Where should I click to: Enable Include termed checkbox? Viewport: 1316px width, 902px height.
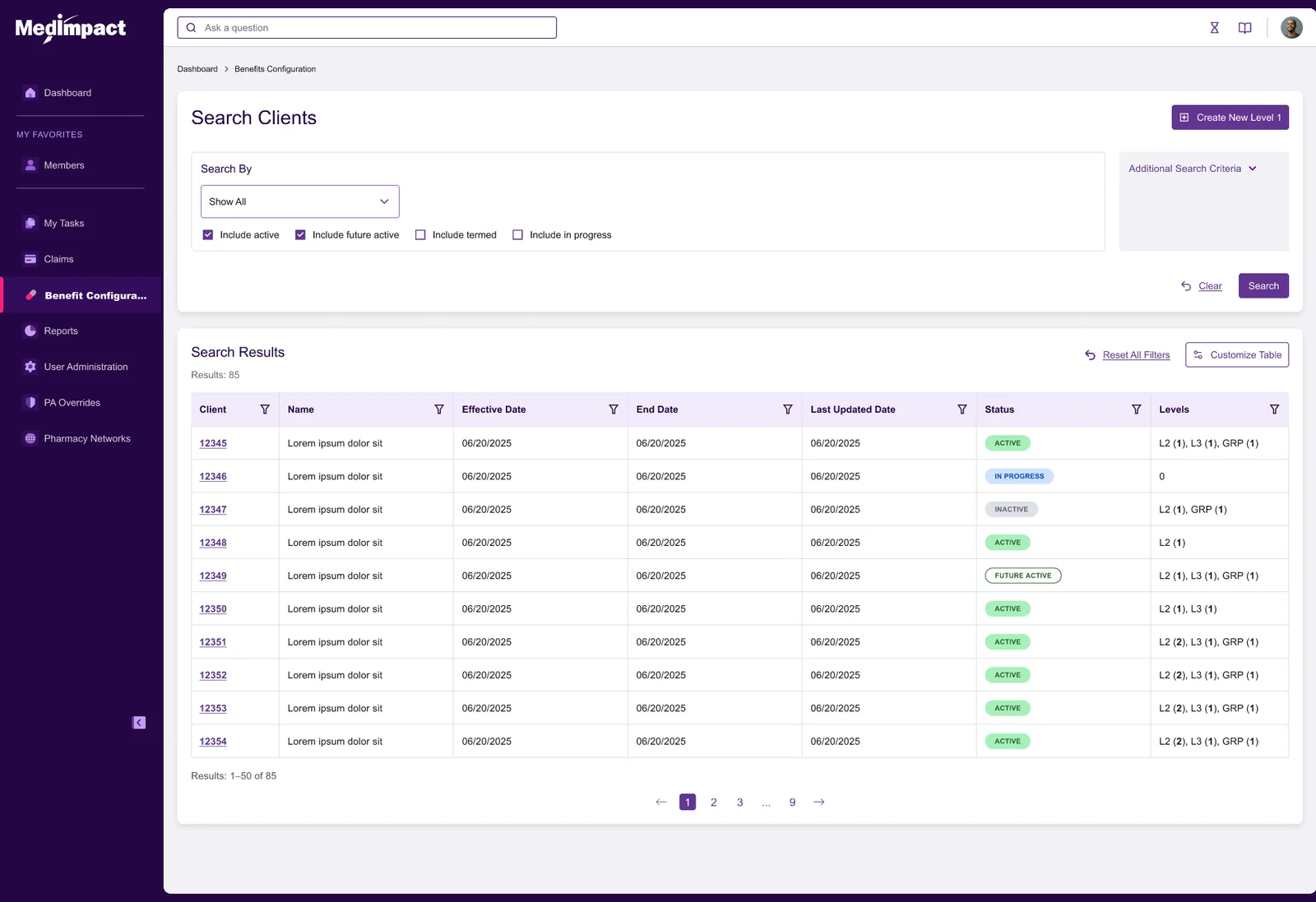(420, 235)
